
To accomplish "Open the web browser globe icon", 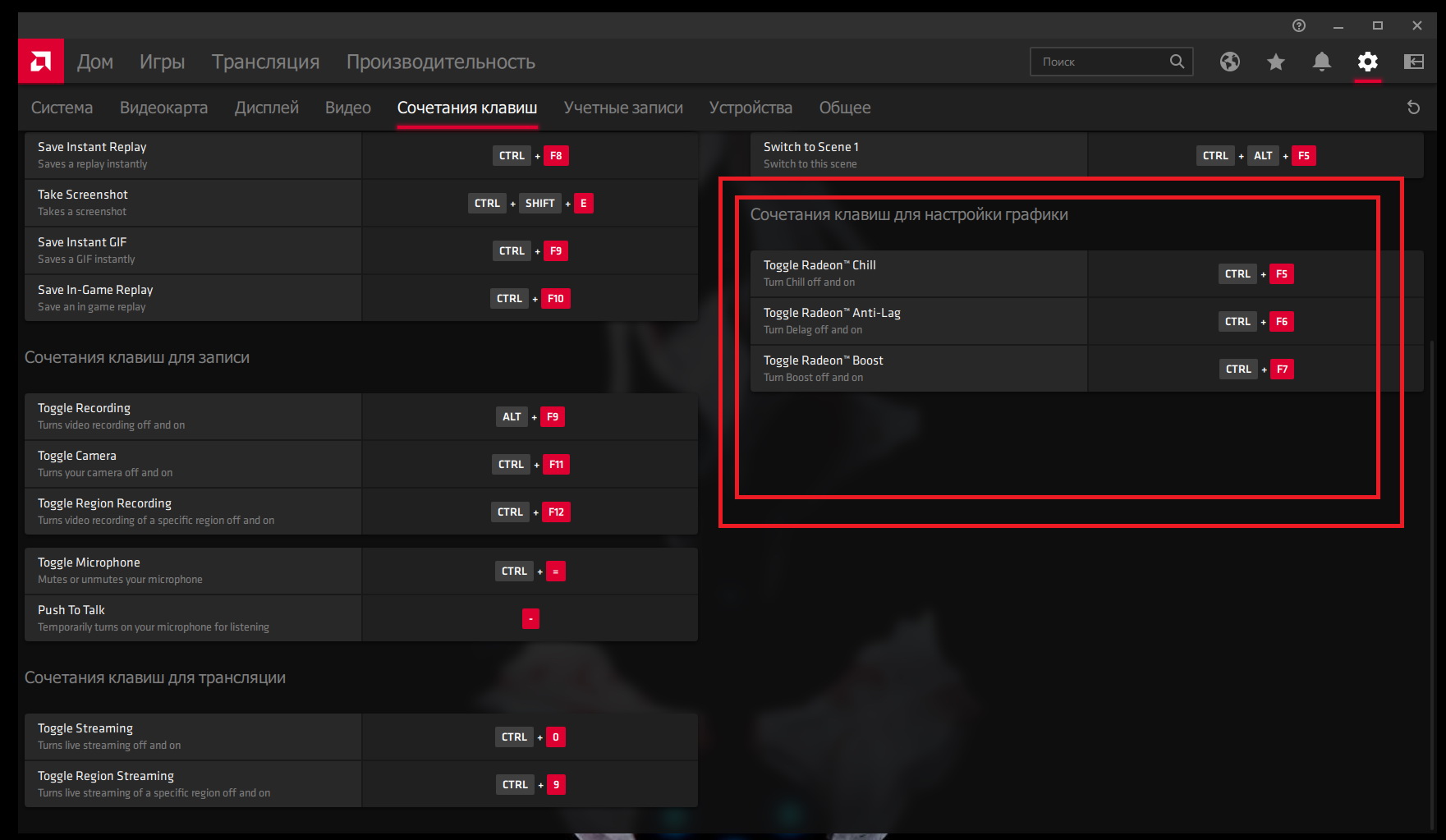I will pos(1230,62).
